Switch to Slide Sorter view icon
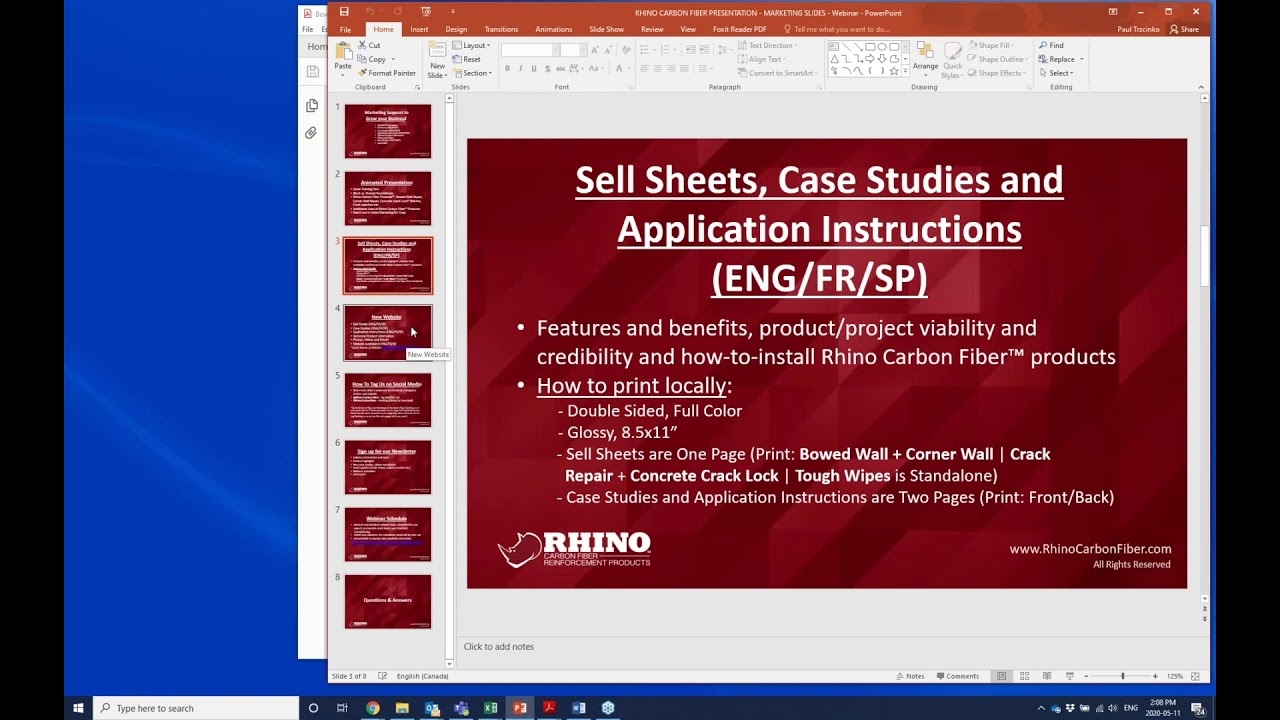This screenshot has width=1280, height=720. click(x=1024, y=676)
